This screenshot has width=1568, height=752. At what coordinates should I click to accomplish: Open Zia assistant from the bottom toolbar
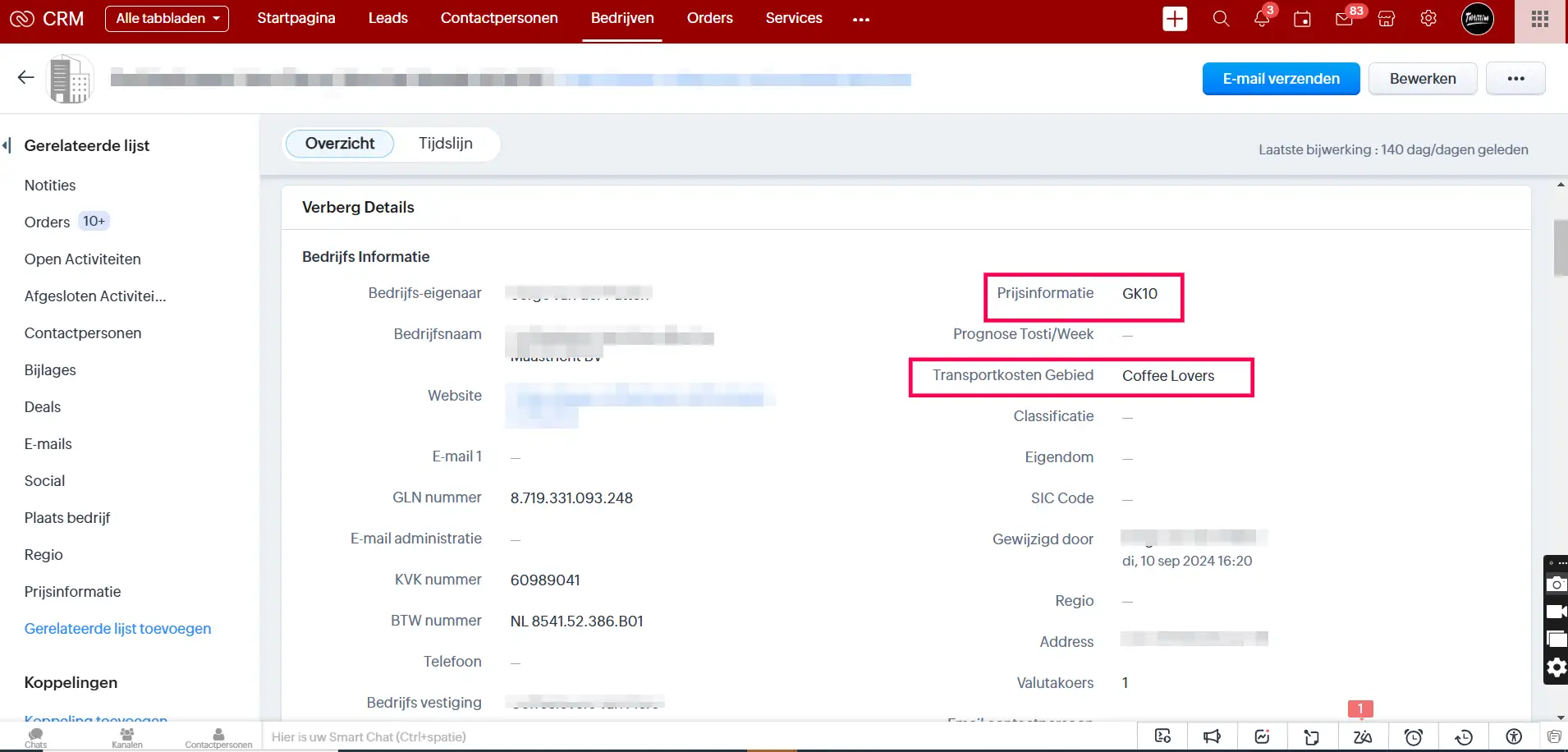pos(1361,736)
